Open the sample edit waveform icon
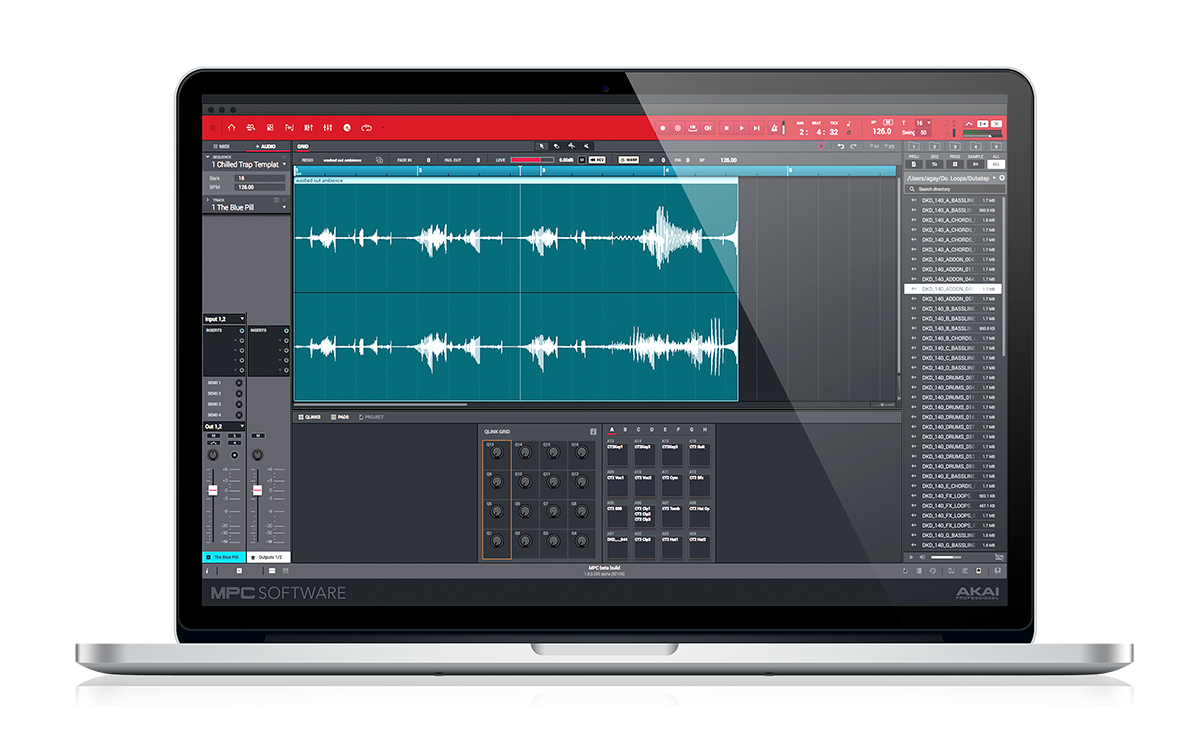1200x750 pixels. pos(289,128)
